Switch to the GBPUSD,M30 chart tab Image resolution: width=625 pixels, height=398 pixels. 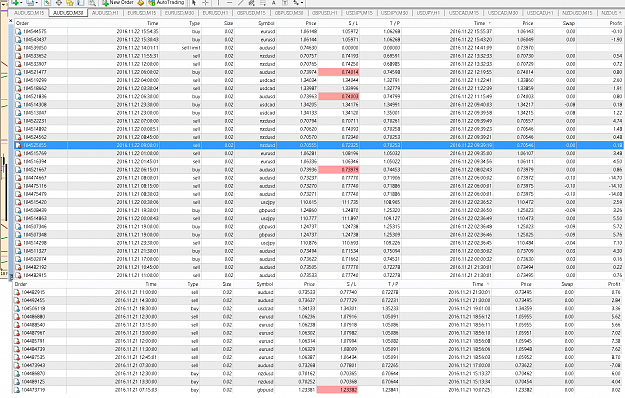[289, 13]
